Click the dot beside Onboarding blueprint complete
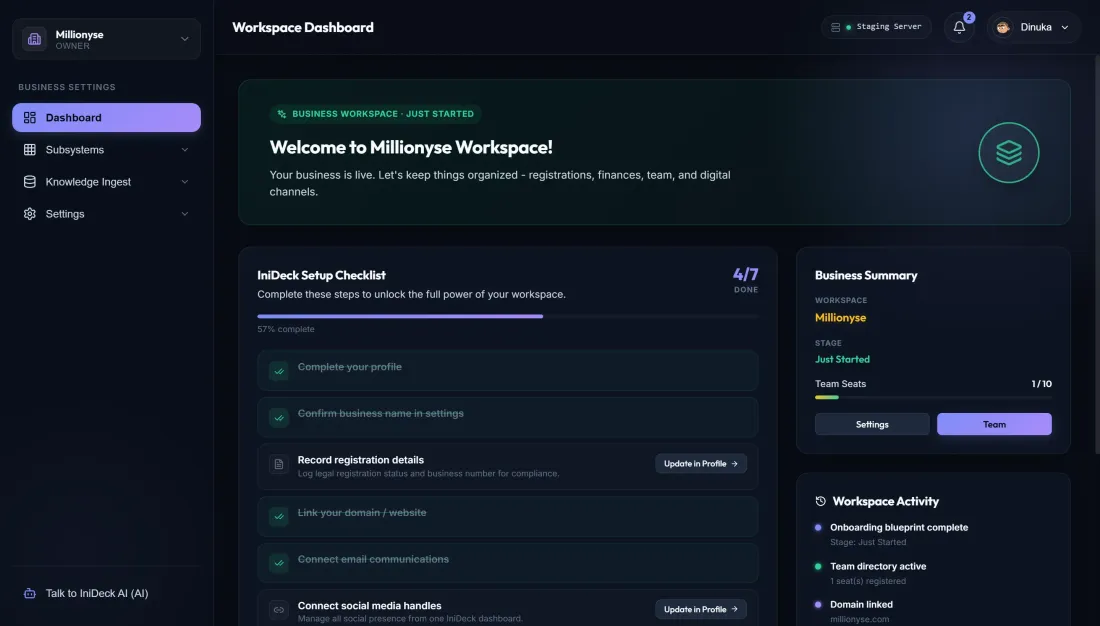The height and width of the screenshot is (626, 1100). [818, 527]
